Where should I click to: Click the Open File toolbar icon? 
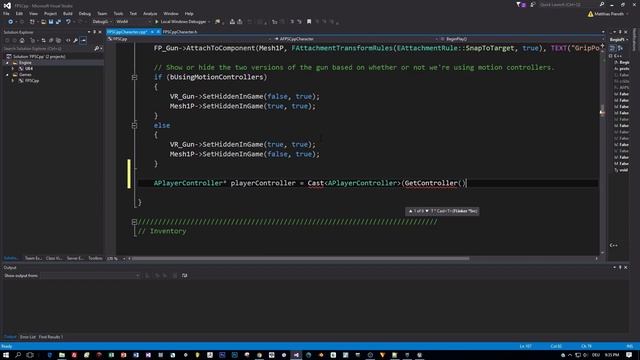43,22
